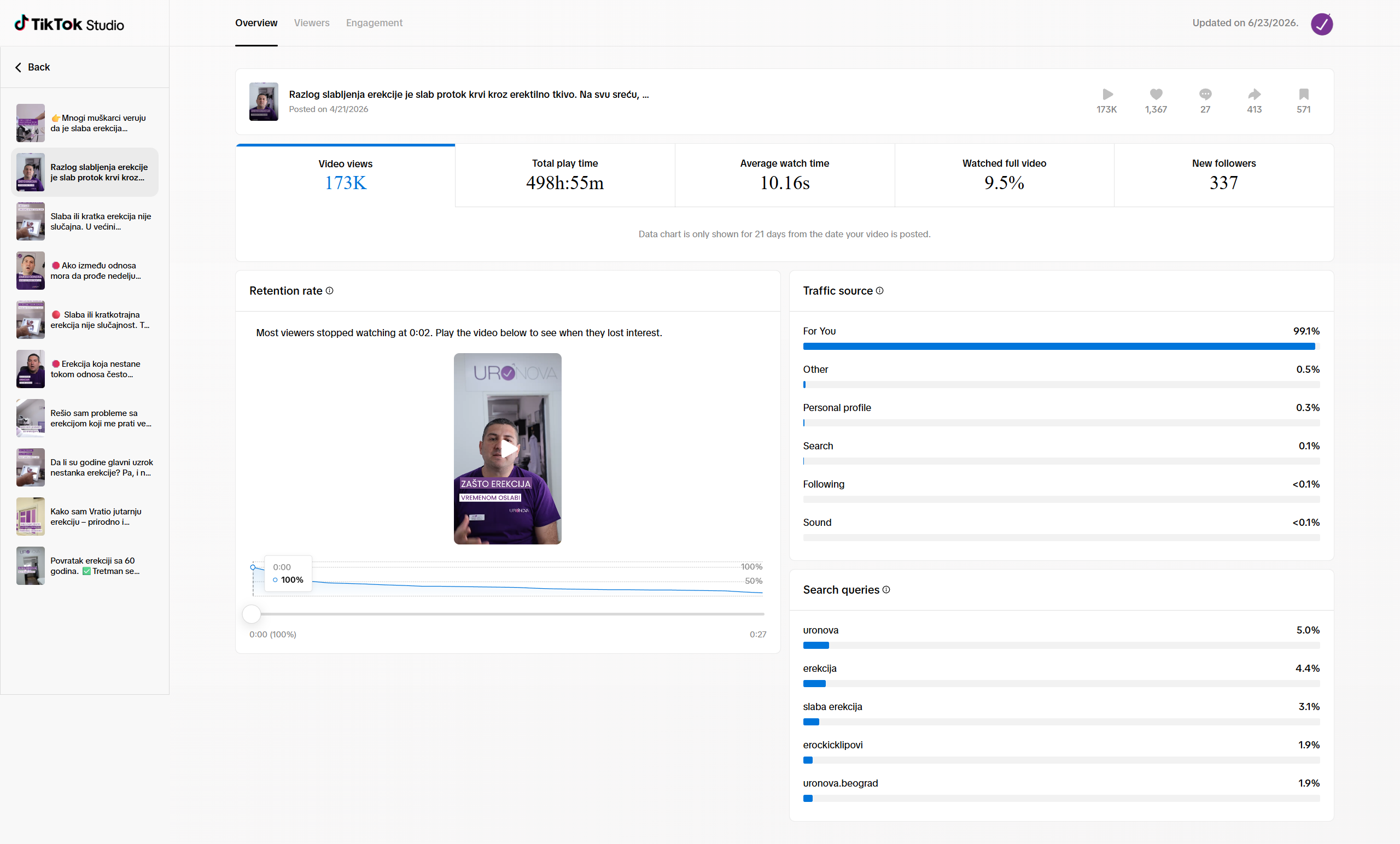Click the Search queries info icon

coord(886,590)
